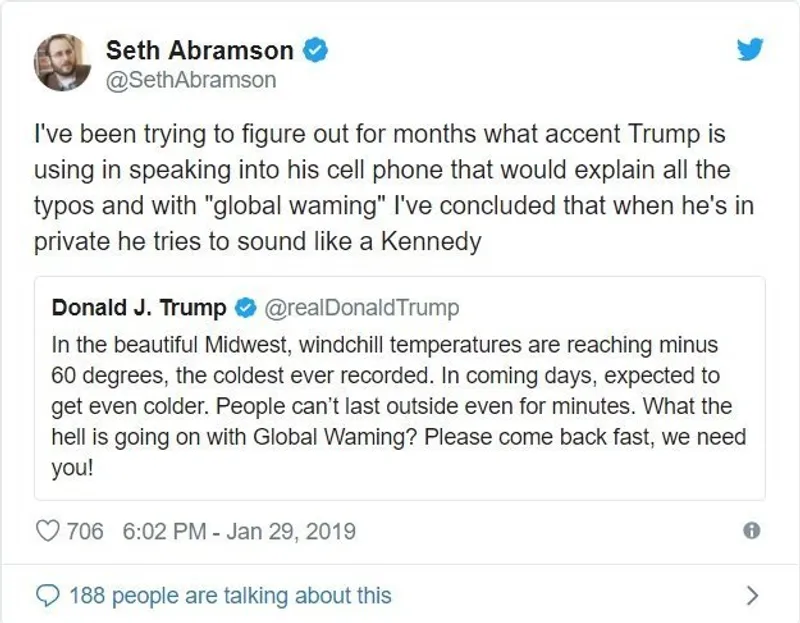Click the @realDonaldTrump handle
The height and width of the screenshot is (623, 800).
pos(360,308)
